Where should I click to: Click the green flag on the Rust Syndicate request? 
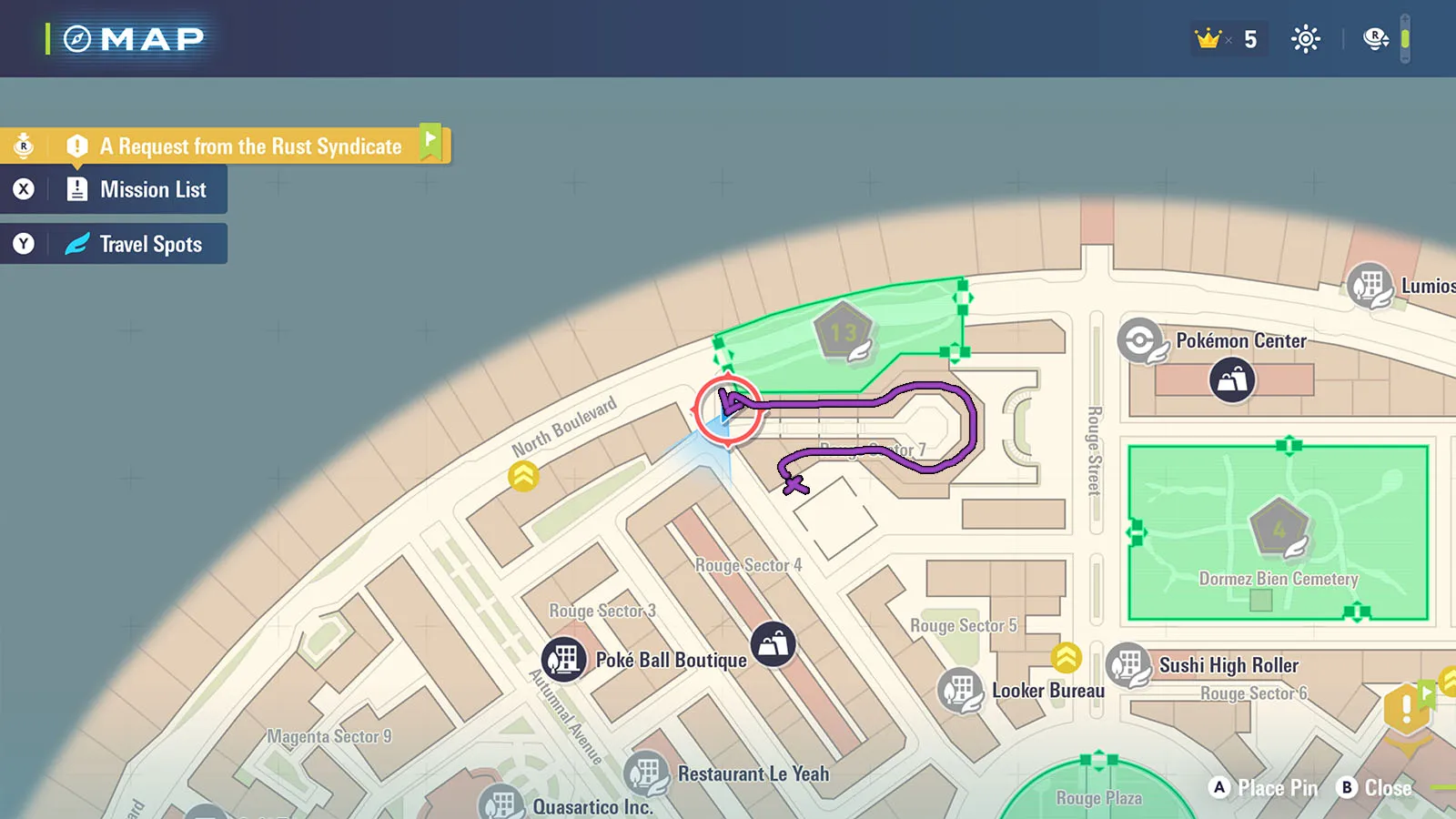click(430, 141)
